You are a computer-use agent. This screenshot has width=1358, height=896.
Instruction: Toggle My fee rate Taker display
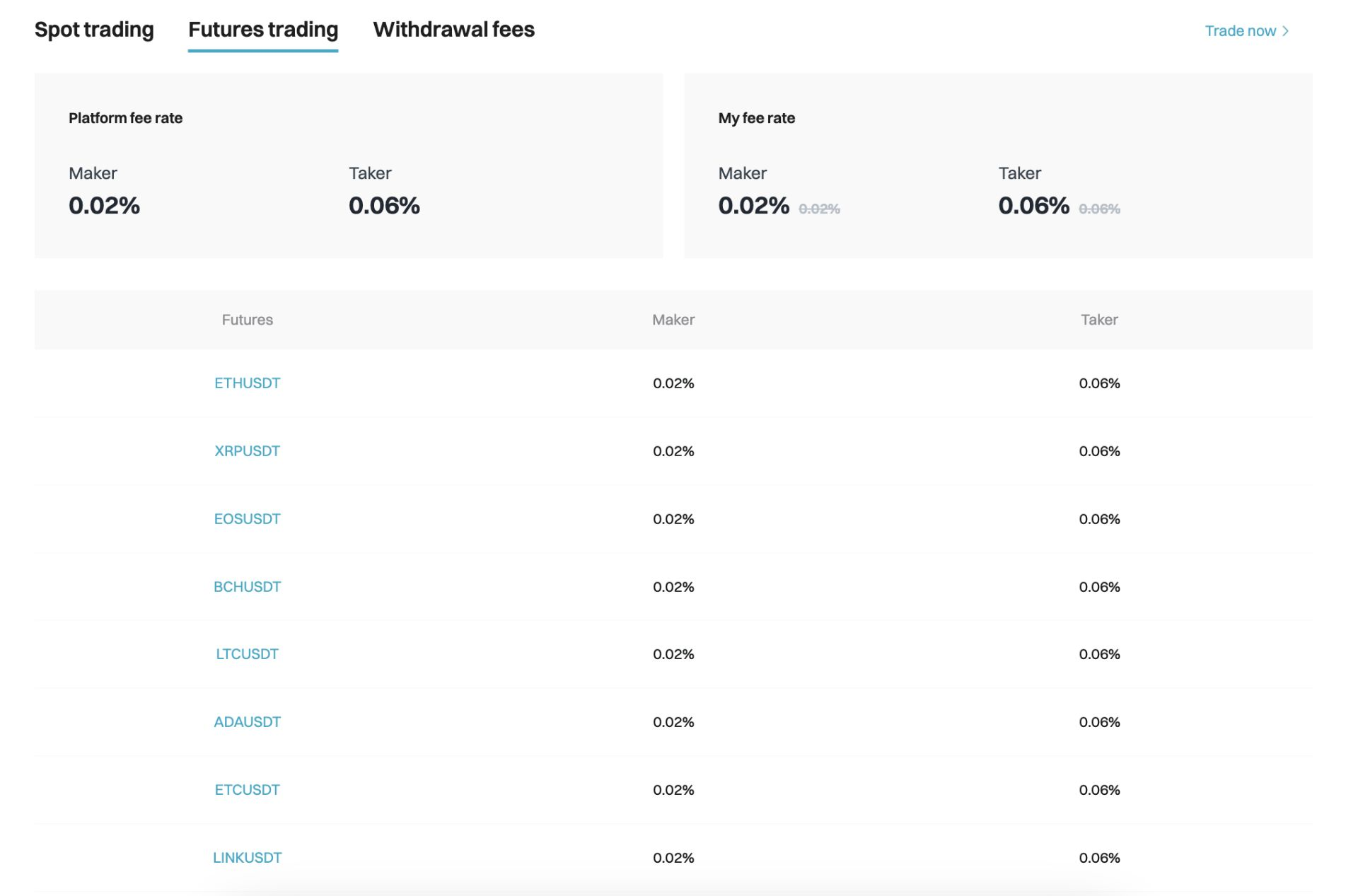1097,207
